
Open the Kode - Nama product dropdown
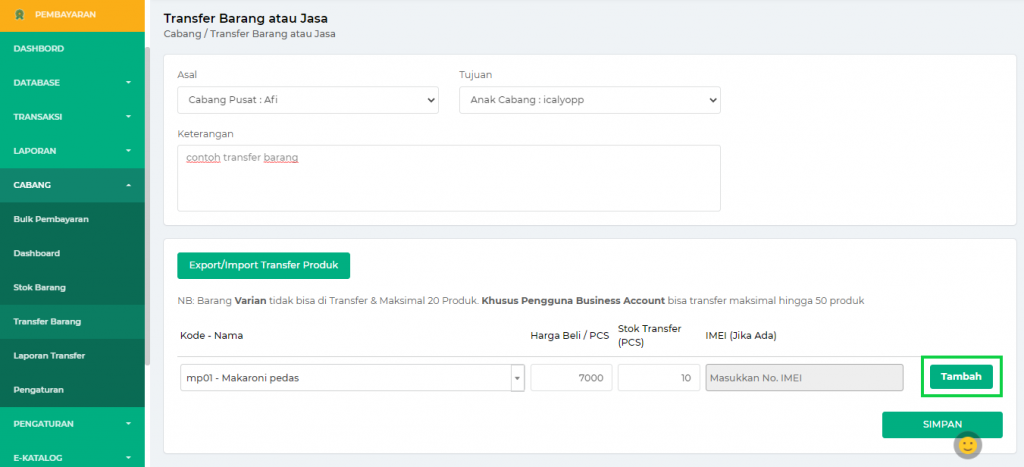click(x=352, y=377)
